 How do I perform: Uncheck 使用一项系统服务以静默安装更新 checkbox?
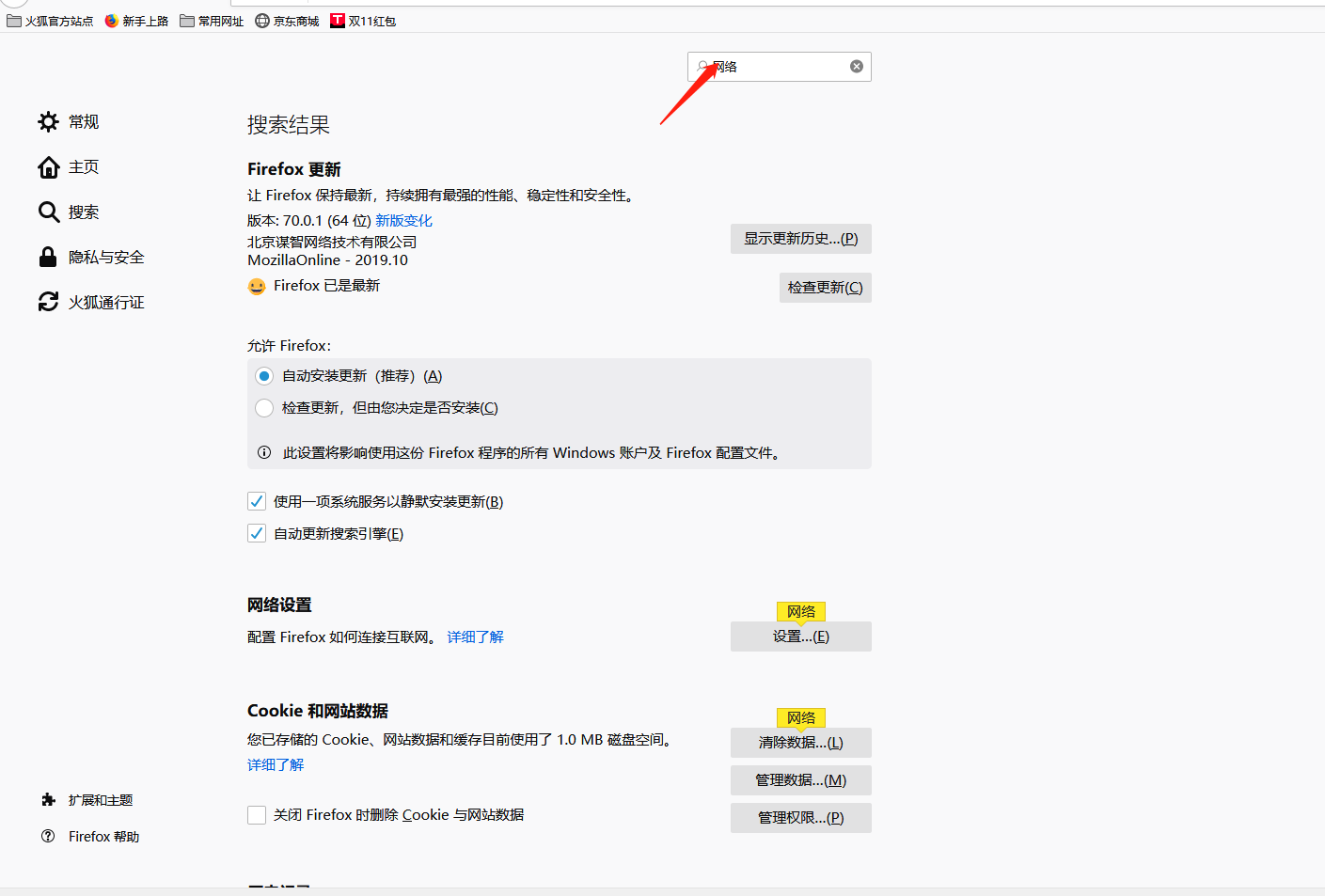pyautogui.click(x=257, y=501)
